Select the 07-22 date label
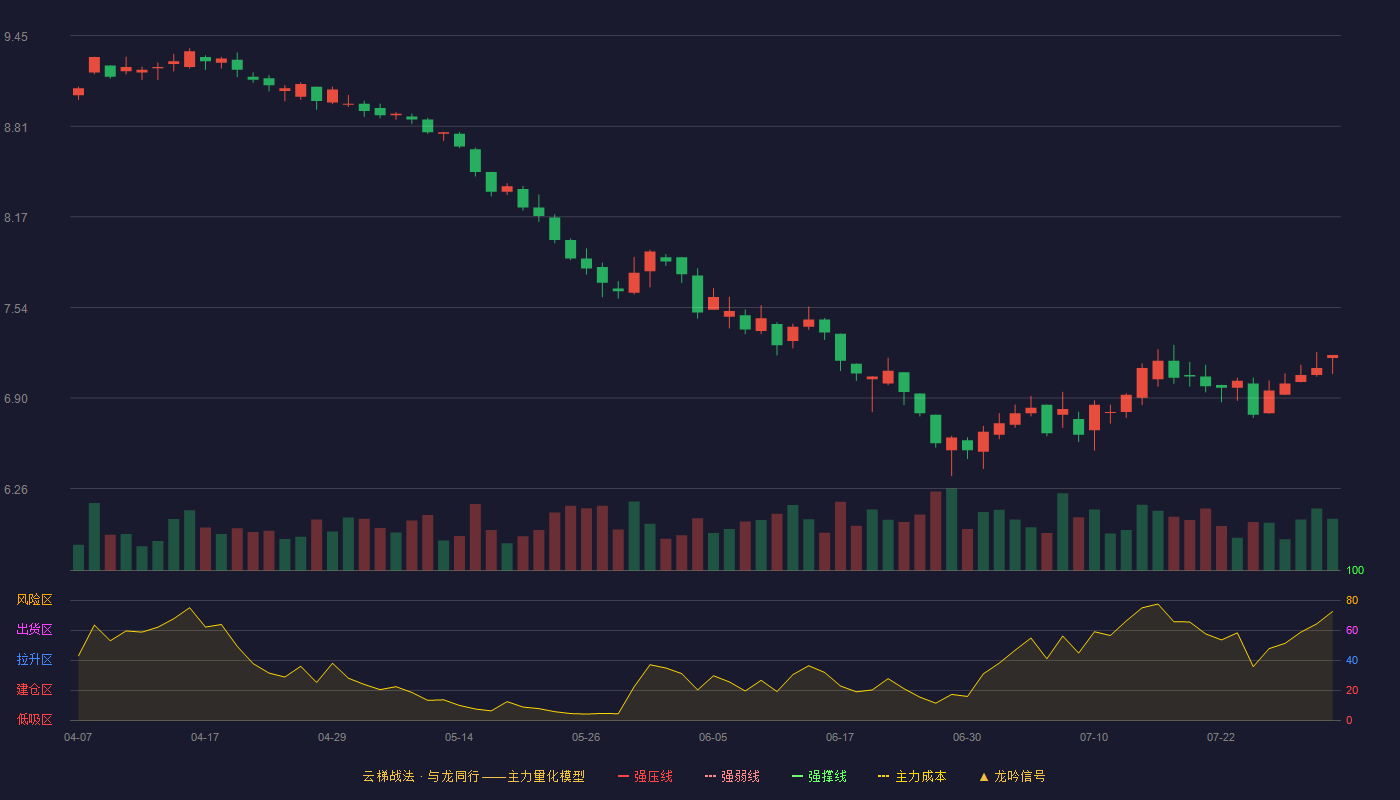The height and width of the screenshot is (800, 1400). click(x=1221, y=737)
